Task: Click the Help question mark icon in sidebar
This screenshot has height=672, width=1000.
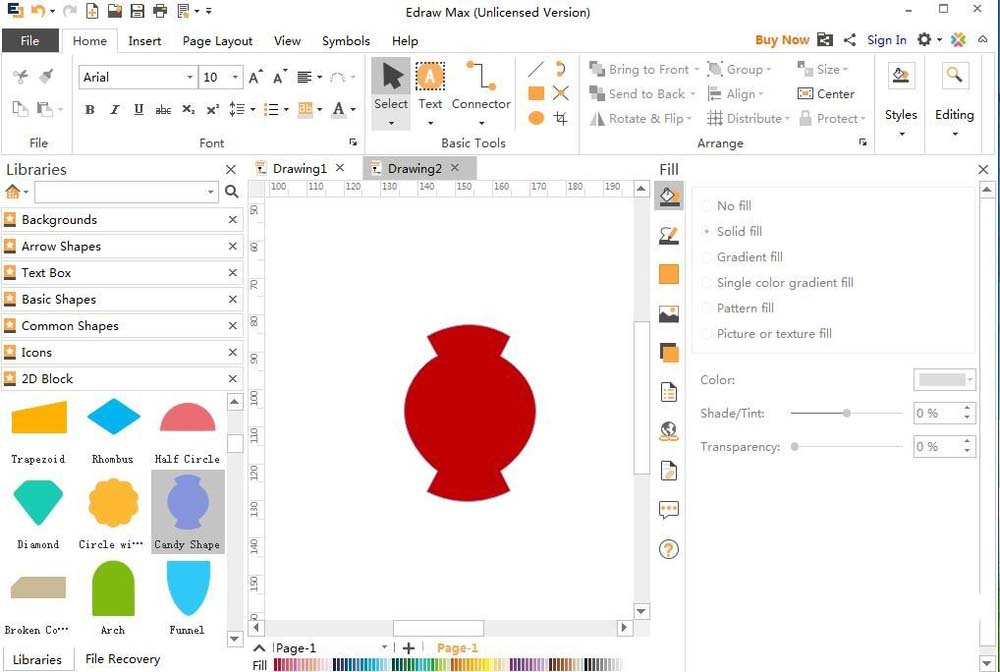Action: pos(668,549)
